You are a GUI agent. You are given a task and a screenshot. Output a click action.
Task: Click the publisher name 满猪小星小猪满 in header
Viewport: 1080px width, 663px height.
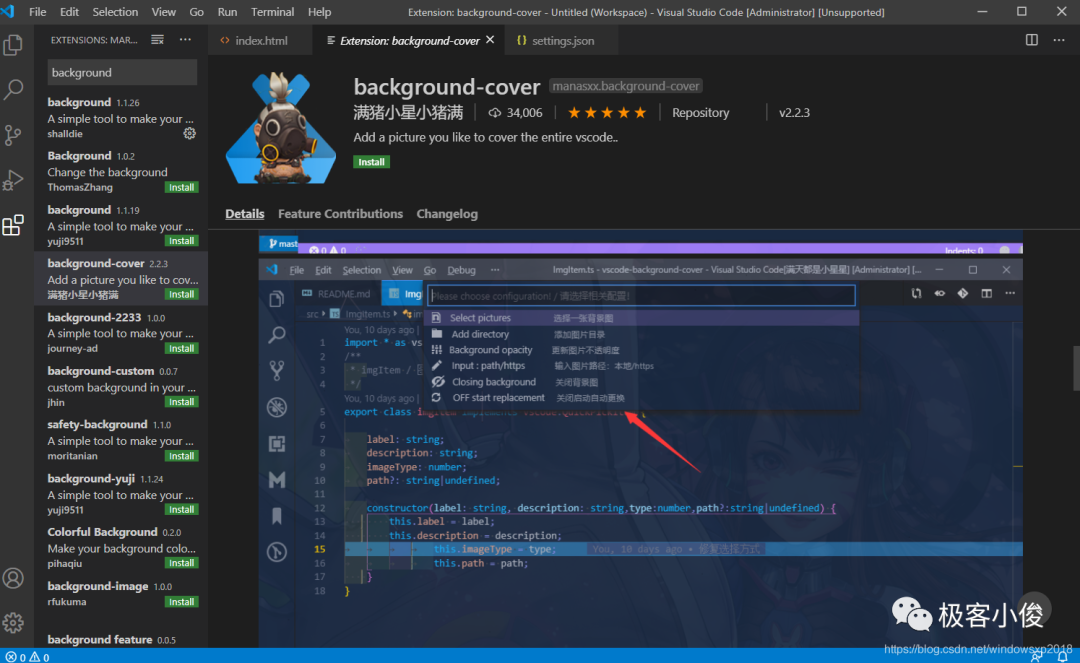click(x=408, y=112)
